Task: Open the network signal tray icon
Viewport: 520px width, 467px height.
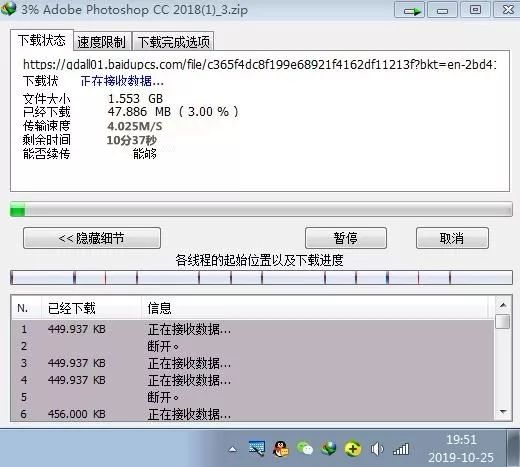Action: pos(401,449)
